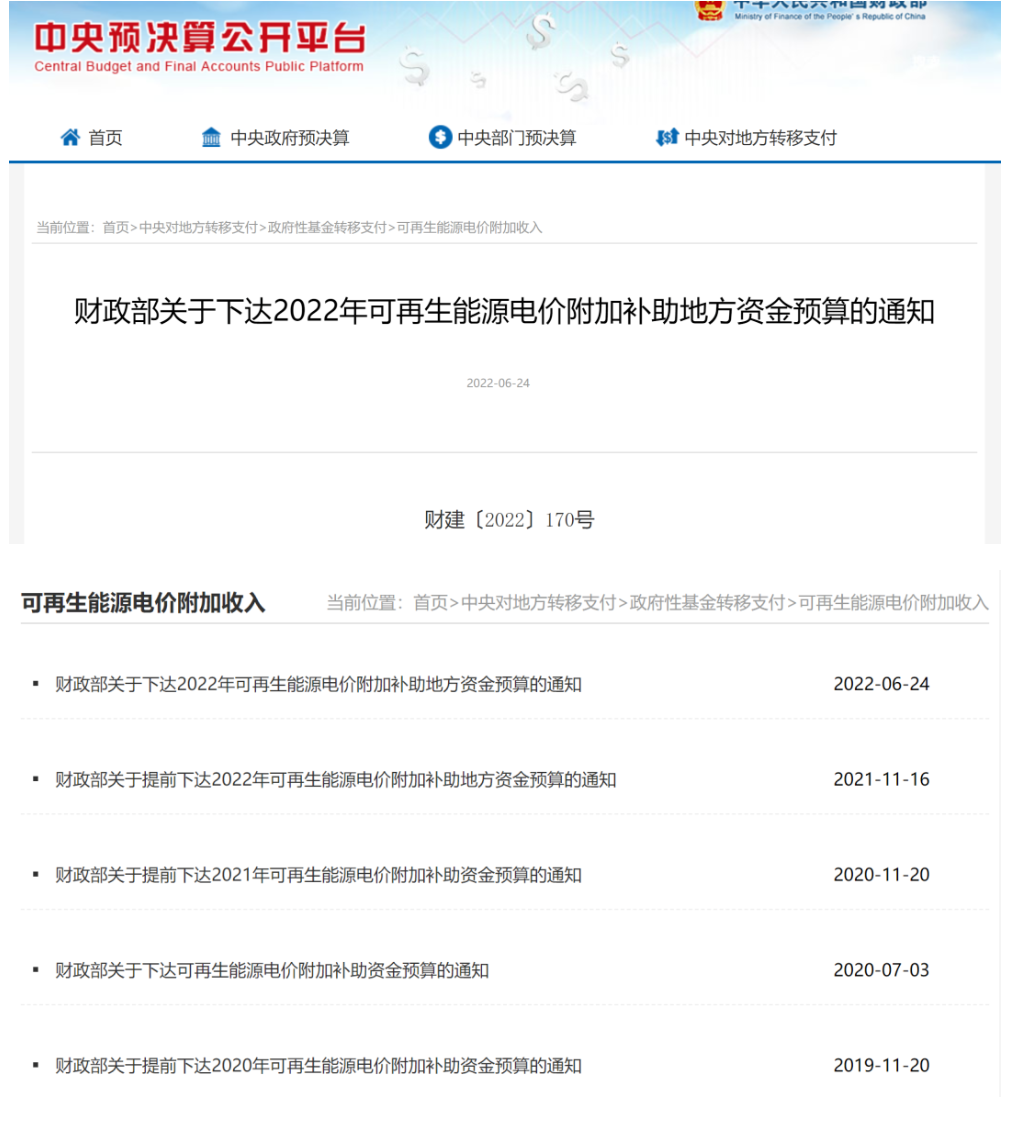Click 可再生能源电价附加收入 in top breadcrumb
The image size is (1024, 1131).
tap(469, 228)
